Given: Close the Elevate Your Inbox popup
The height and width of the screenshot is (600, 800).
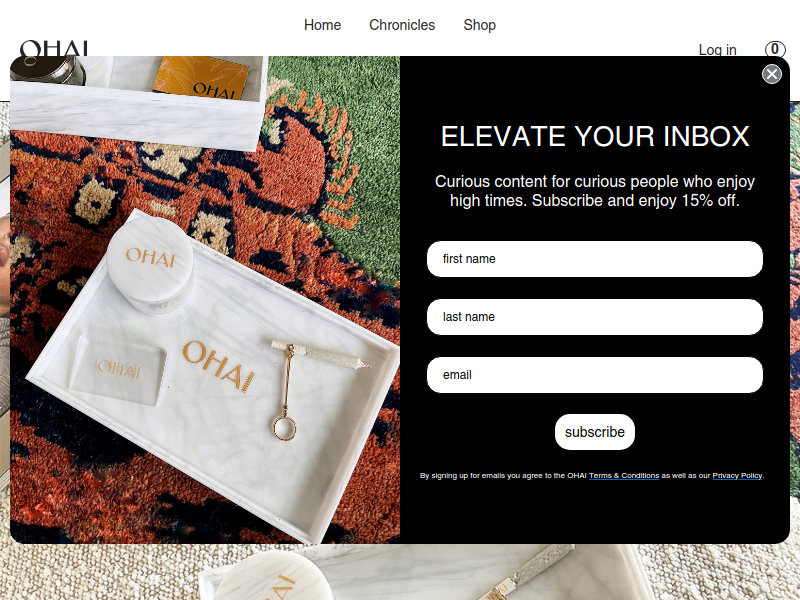Looking at the screenshot, I should (x=771, y=74).
